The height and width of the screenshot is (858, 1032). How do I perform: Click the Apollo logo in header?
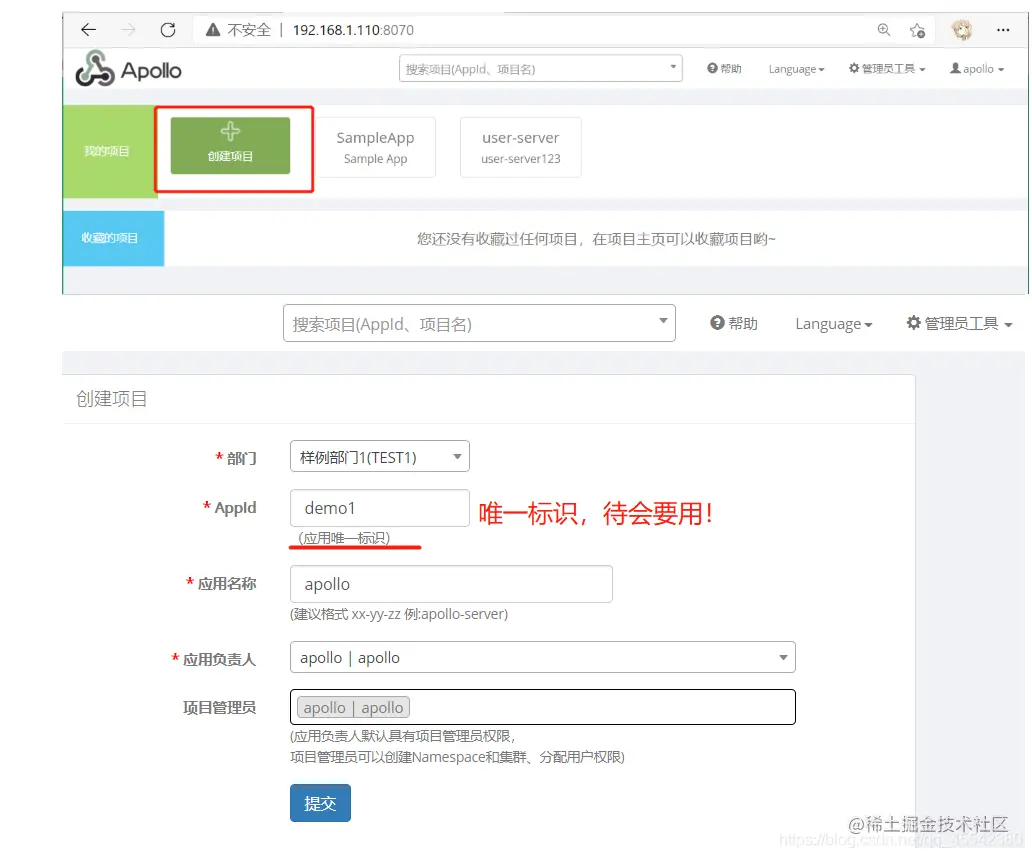[x=128, y=69]
